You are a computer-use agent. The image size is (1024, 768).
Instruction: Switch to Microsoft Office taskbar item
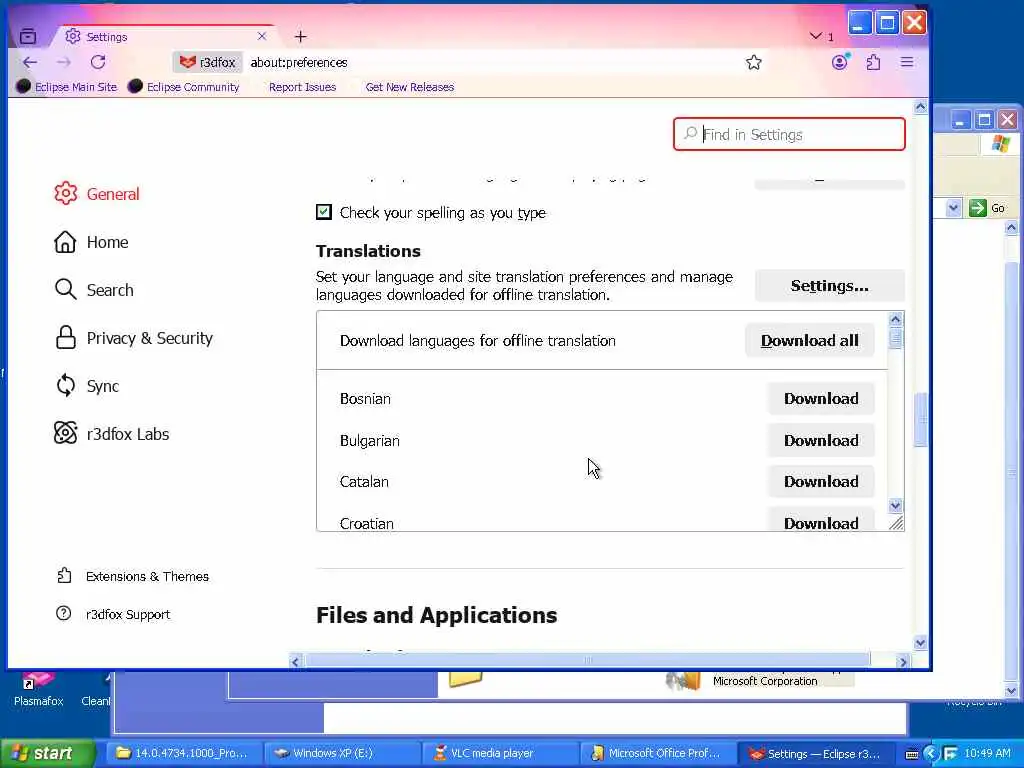(x=658, y=753)
